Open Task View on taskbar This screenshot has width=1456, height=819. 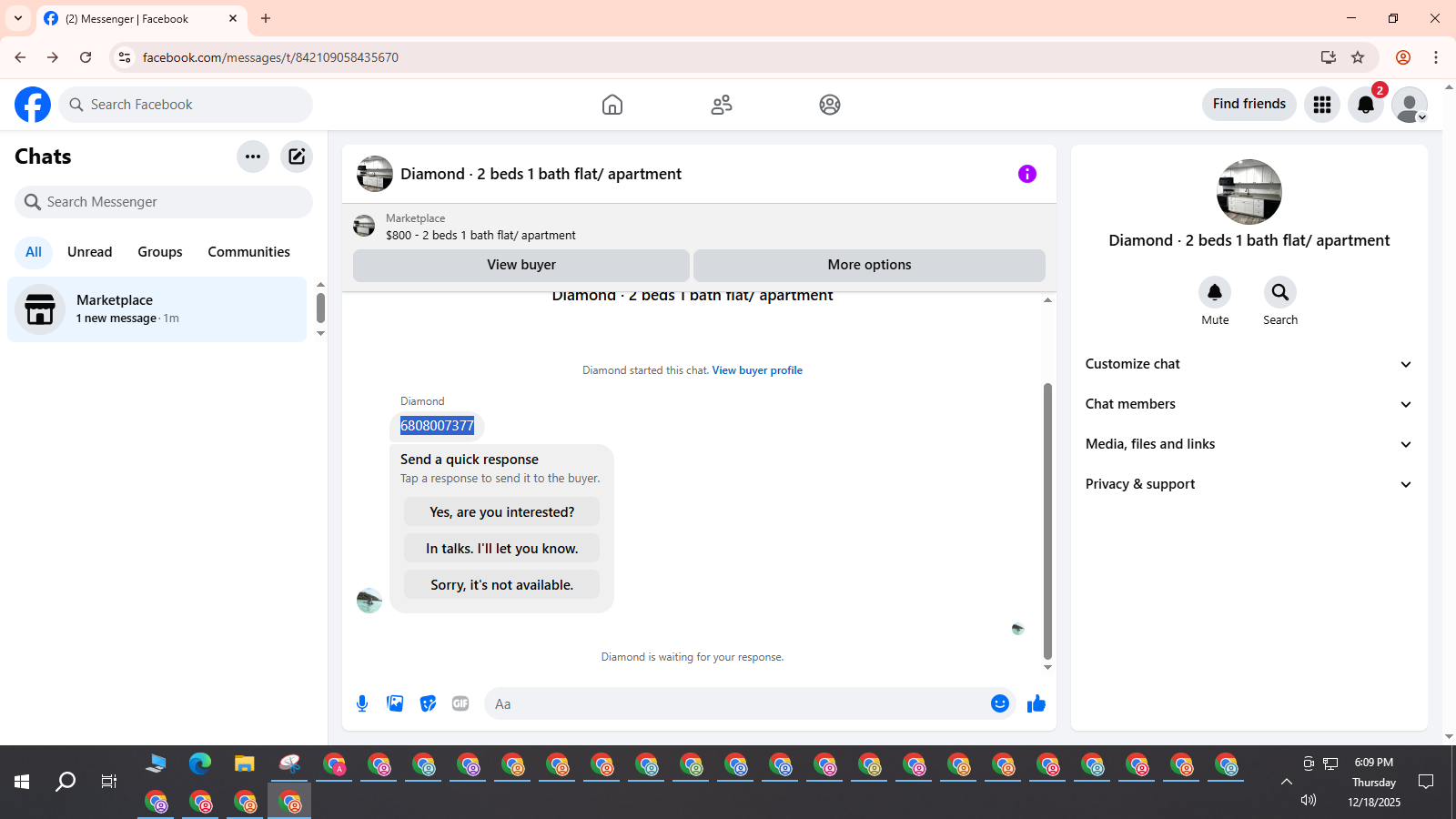109,782
